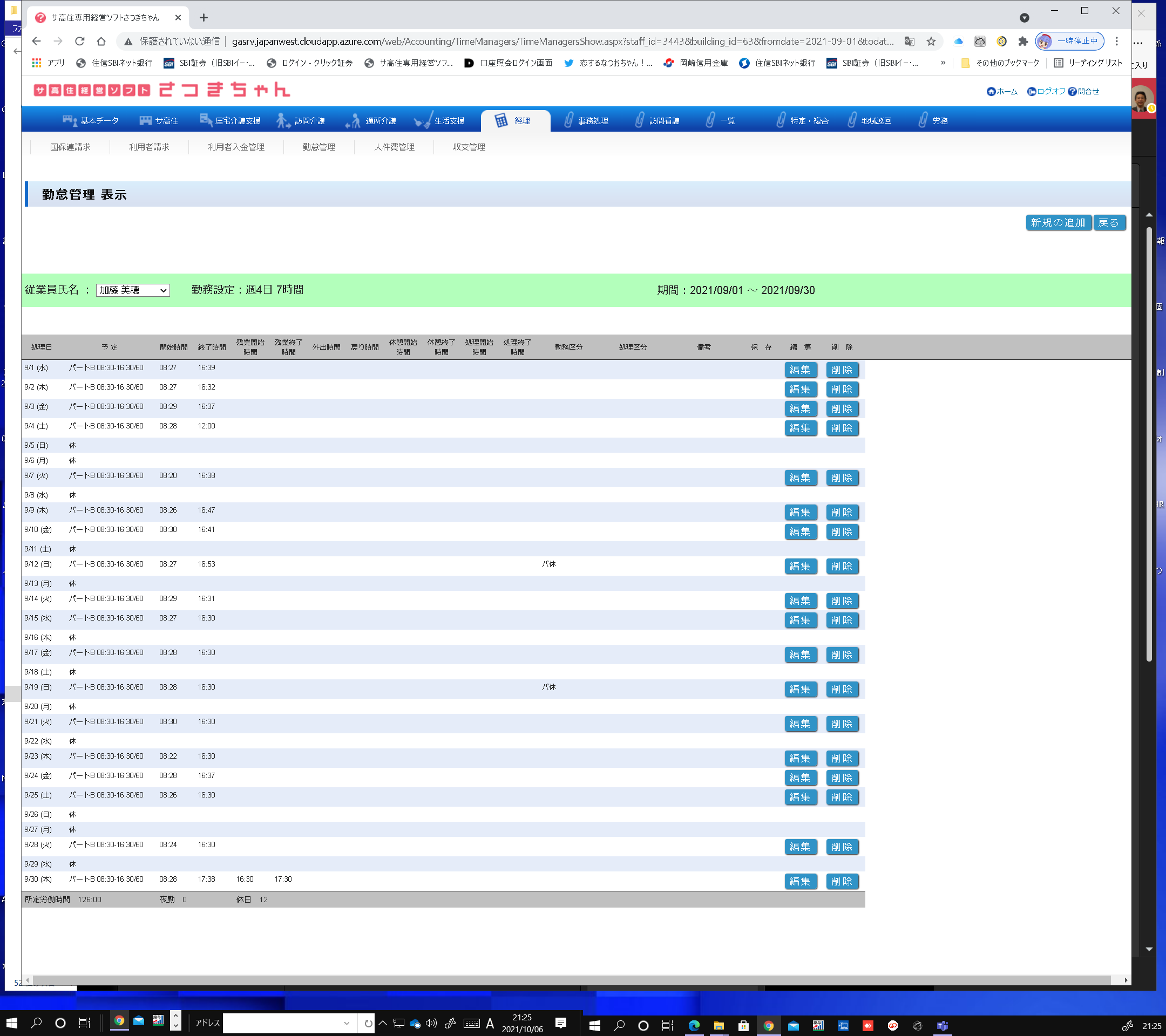1166x1036 pixels.
Task: Click the horizontal page scrollbar
Action: (x=571, y=979)
